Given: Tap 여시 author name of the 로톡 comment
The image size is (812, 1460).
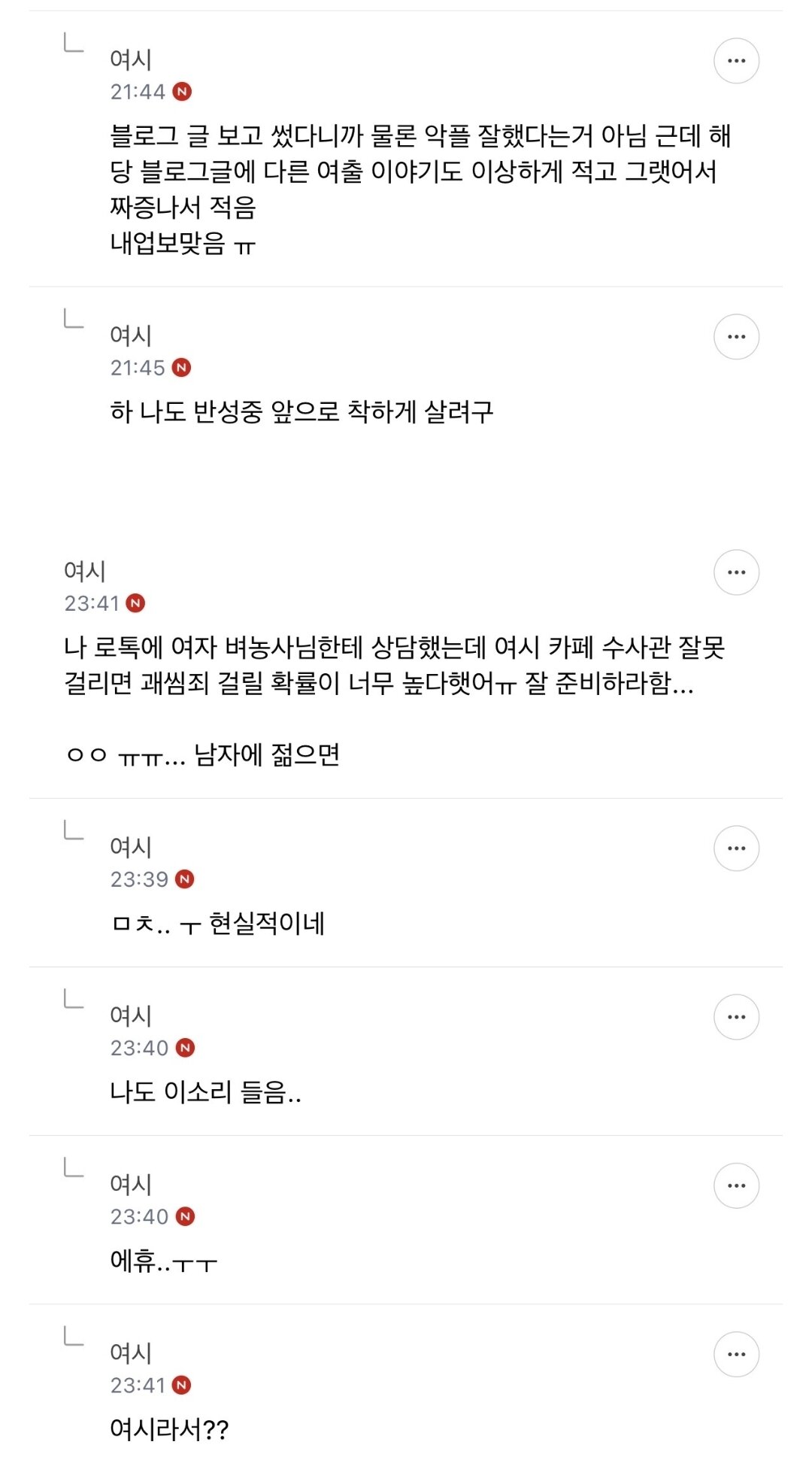Looking at the screenshot, I should tap(85, 571).
